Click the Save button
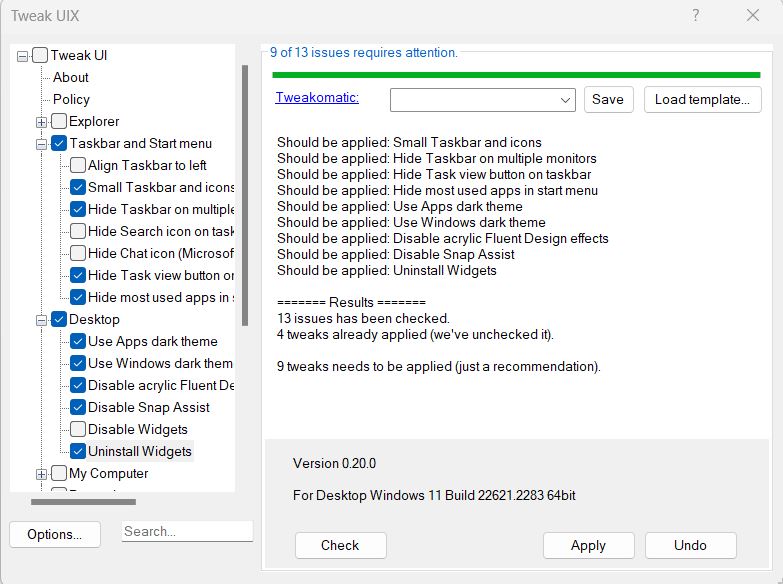 coord(608,99)
